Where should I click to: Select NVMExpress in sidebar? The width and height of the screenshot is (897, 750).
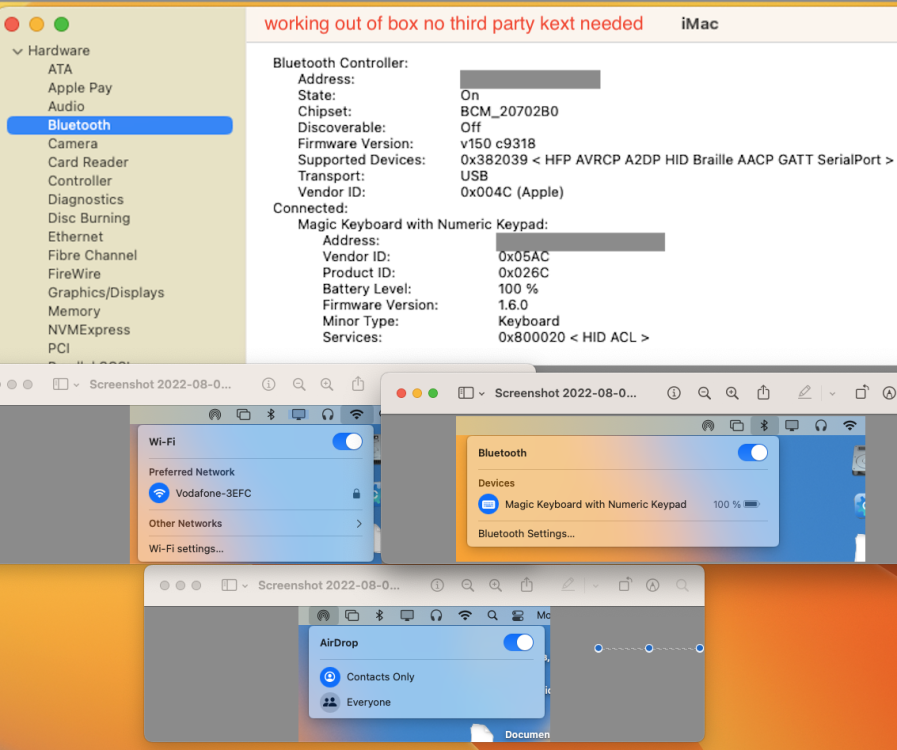tap(89, 330)
